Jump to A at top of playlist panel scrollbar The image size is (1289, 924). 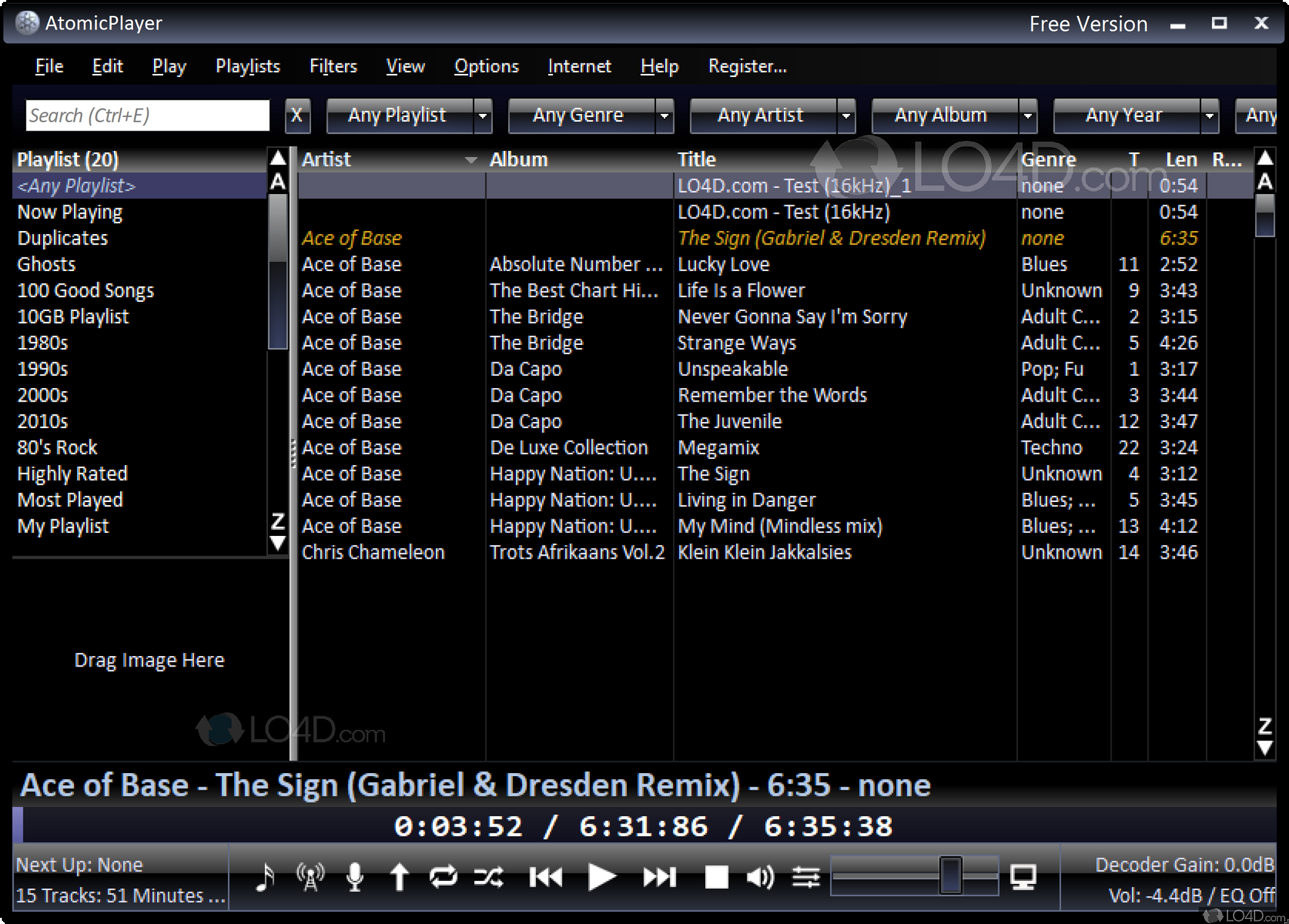tap(278, 182)
